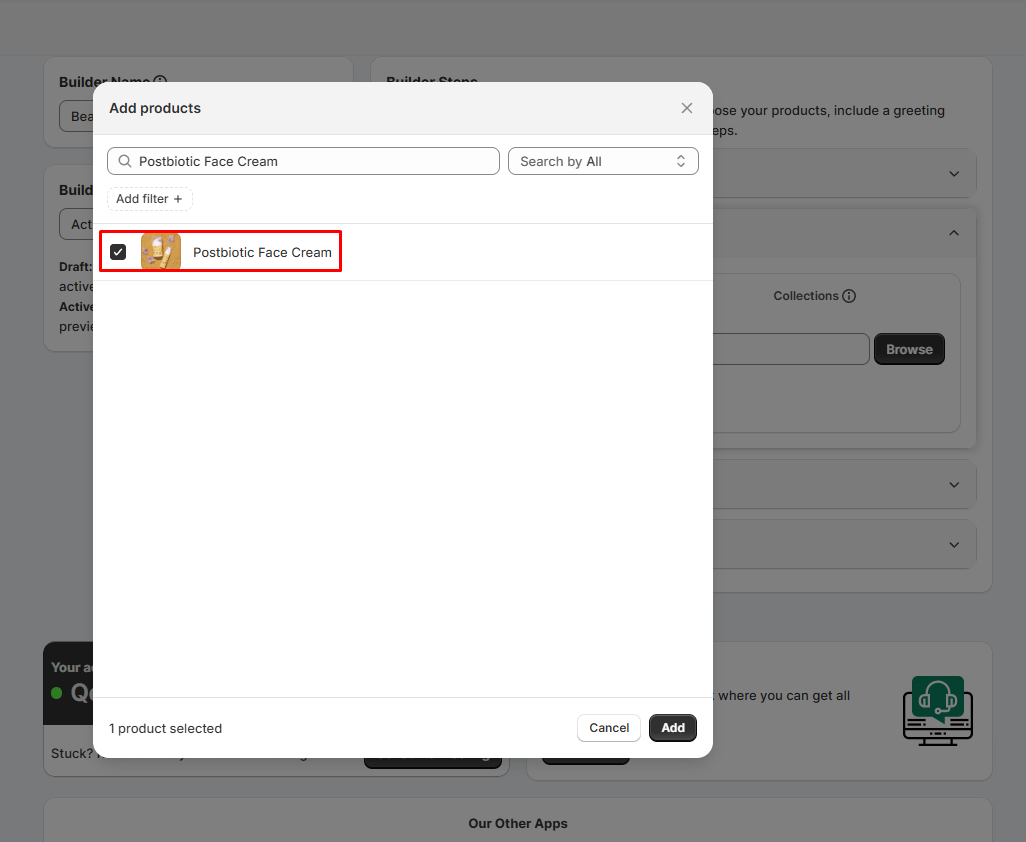
Task: Click the search field left of Browse
Action: coord(790,349)
